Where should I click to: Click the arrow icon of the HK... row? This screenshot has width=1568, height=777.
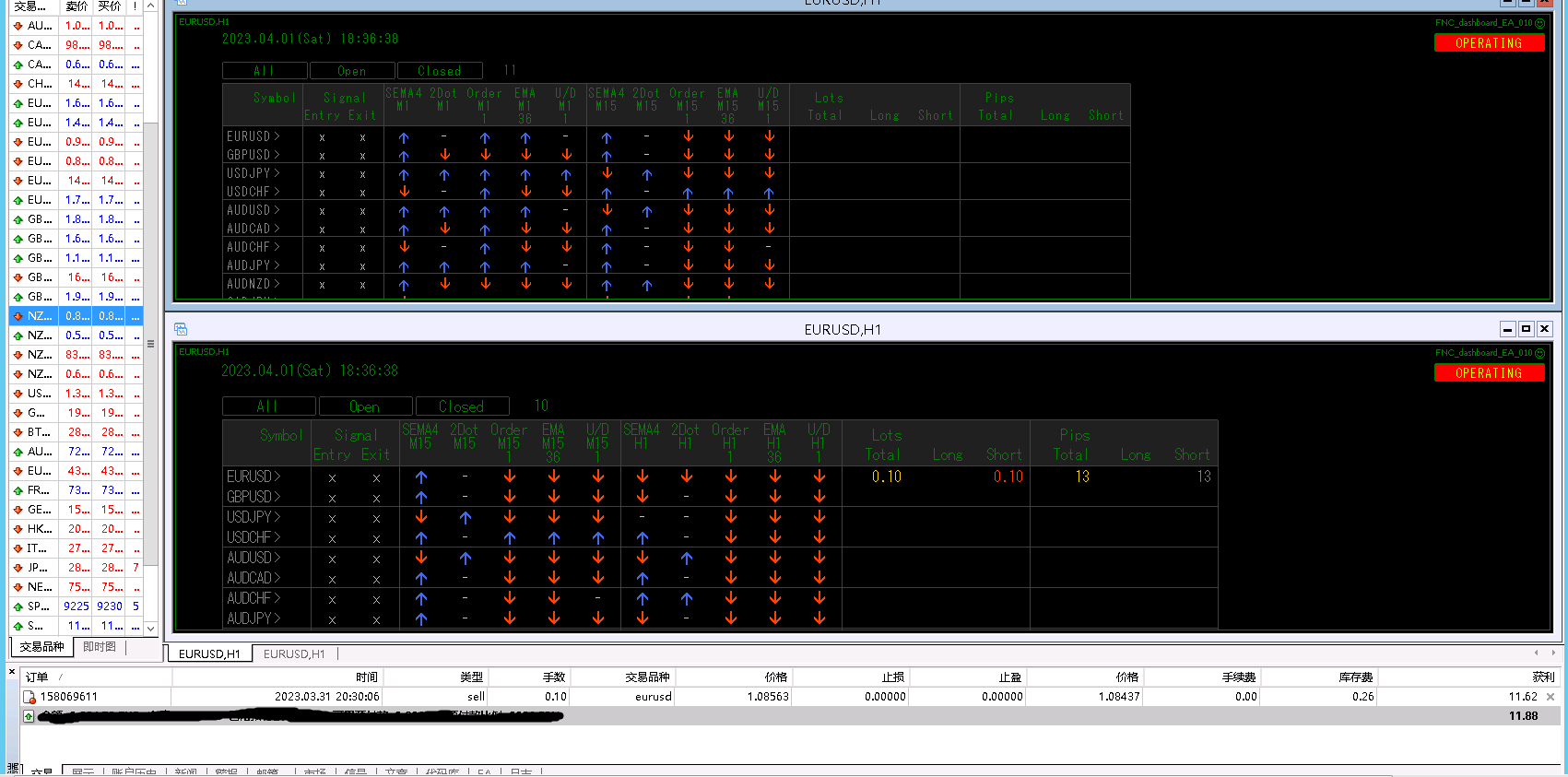click(18, 529)
